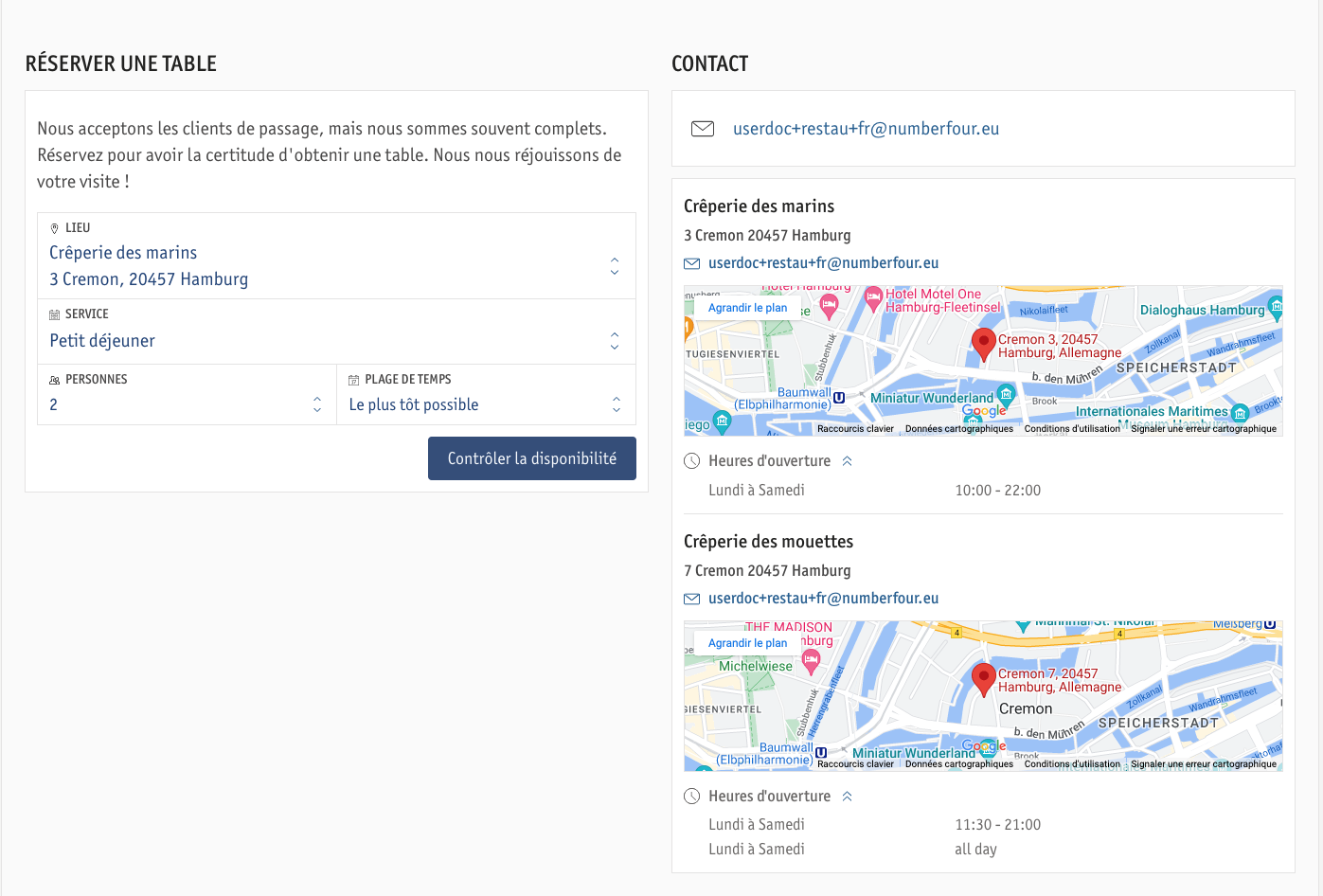Click Raccourcis clavier on first map
Image resolution: width=1323 pixels, height=896 pixels.
coord(855,429)
